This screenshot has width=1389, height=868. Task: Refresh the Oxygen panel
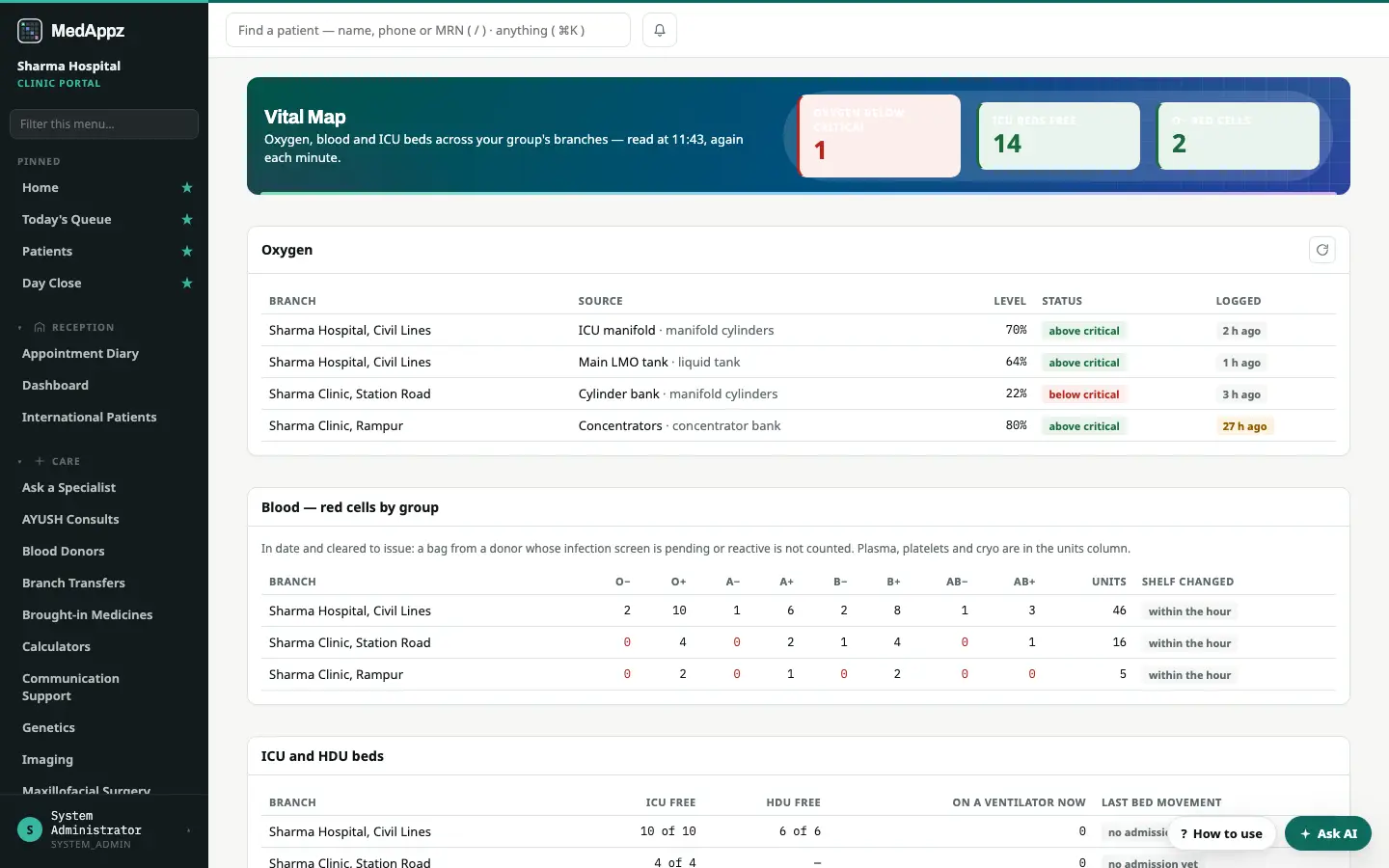coord(1322,250)
